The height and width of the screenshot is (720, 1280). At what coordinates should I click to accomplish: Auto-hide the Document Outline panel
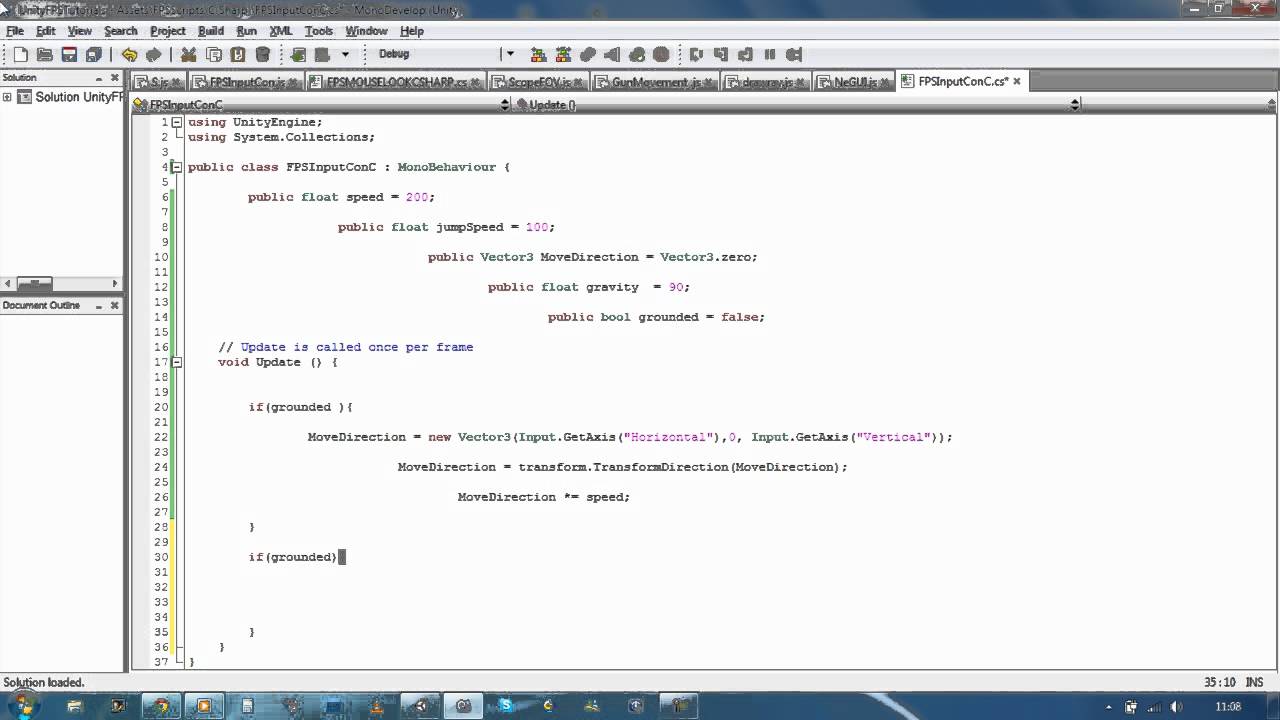(x=99, y=305)
